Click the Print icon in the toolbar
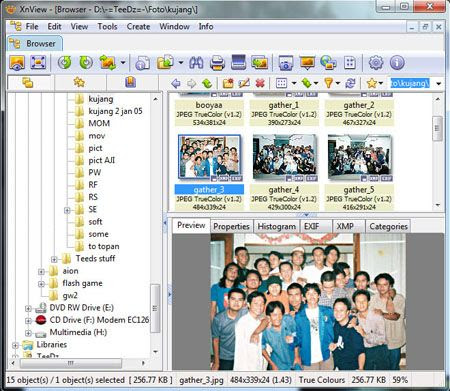The height and width of the screenshot is (391, 450). (x=217, y=63)
